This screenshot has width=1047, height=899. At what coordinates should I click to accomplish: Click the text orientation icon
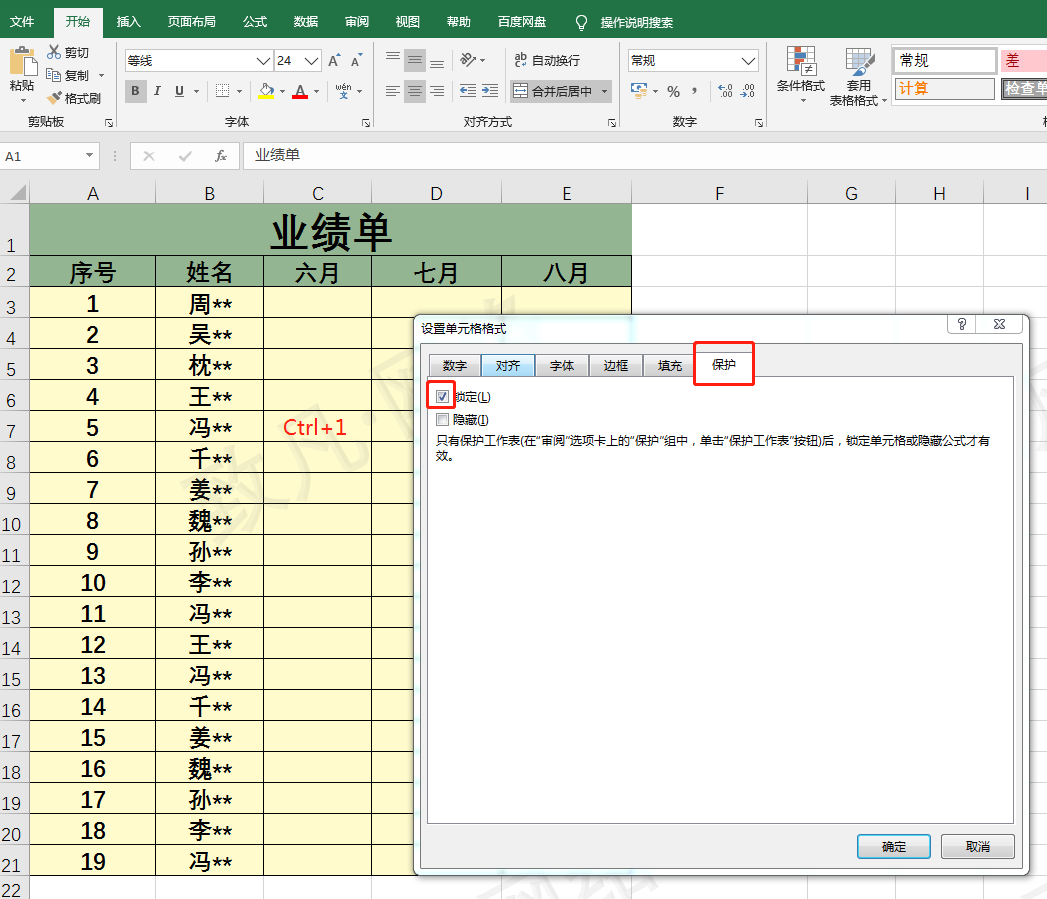coord(468,60)
